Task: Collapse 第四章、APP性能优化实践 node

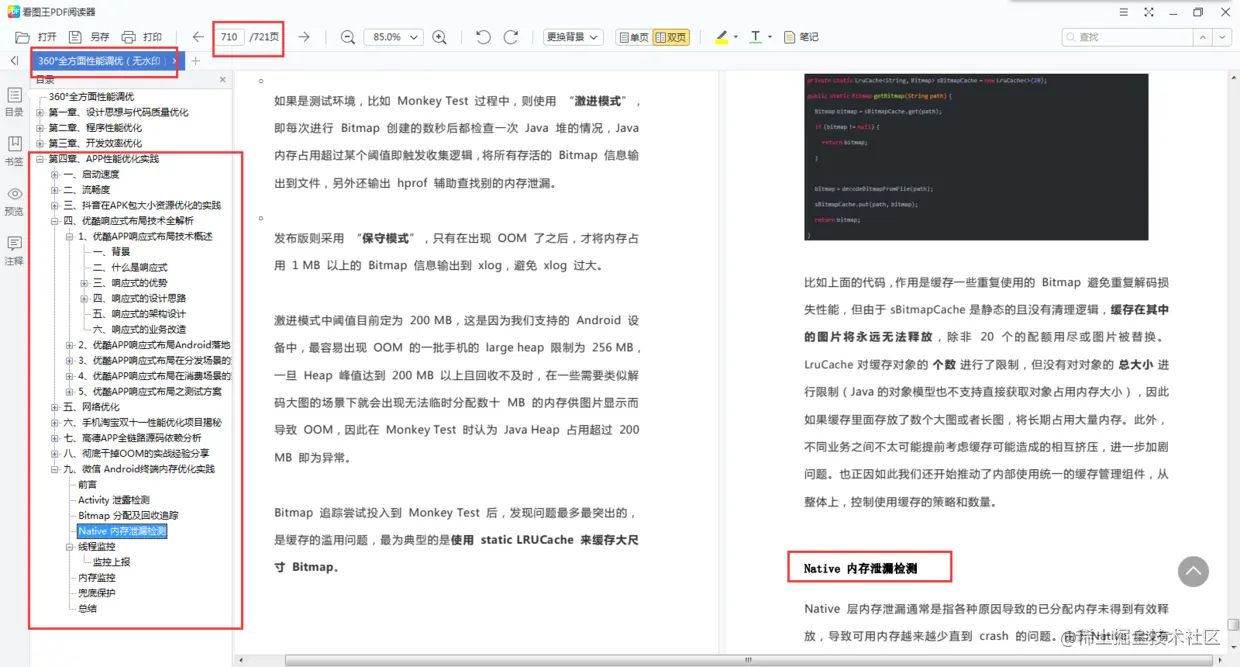Action: tap(40, 159)
